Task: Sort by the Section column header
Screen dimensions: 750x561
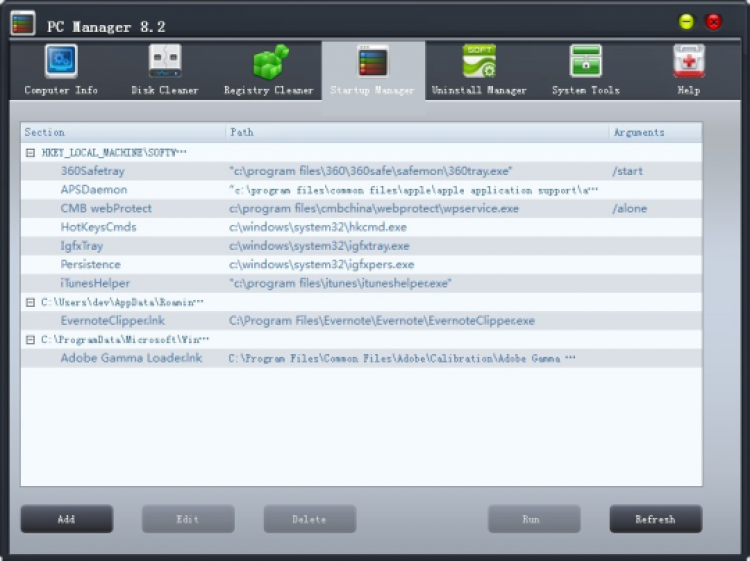Action: pyautogui.click(x=122, y=132)
